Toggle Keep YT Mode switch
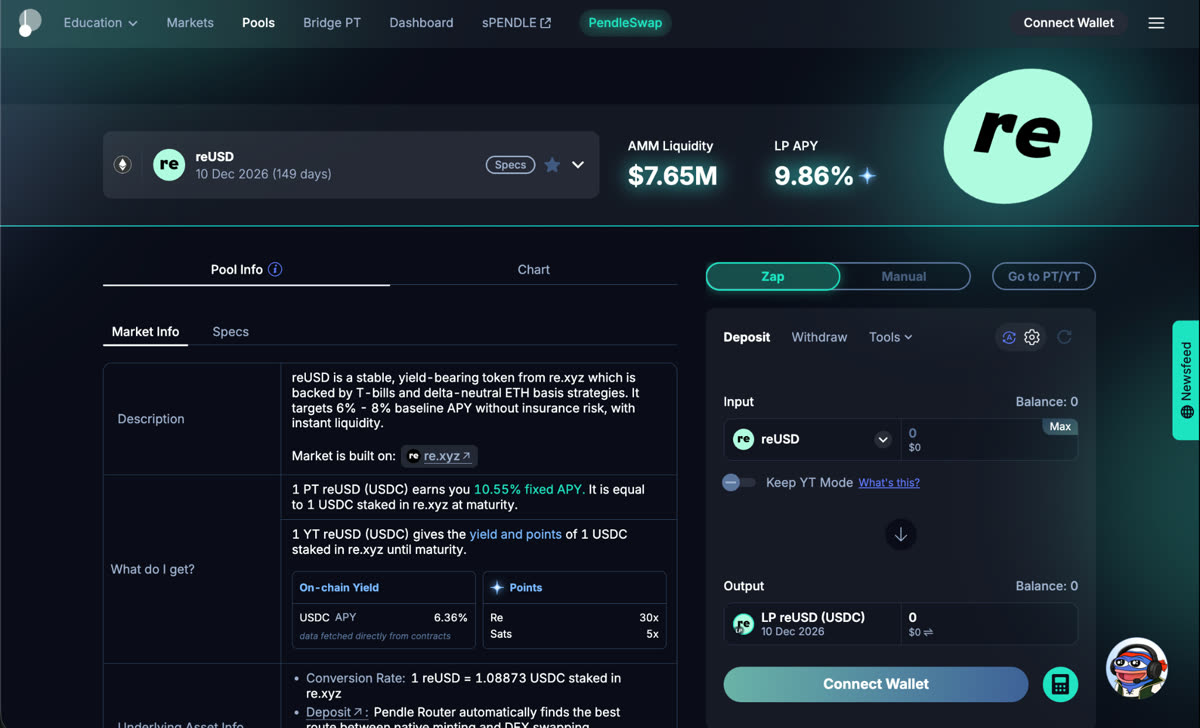The image size is (1200, 728). [x=739, y=483]
